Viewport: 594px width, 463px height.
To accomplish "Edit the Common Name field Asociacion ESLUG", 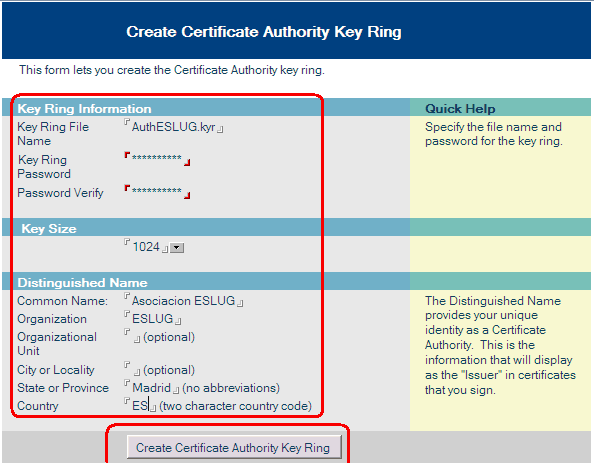I will [x=183, y=300].
